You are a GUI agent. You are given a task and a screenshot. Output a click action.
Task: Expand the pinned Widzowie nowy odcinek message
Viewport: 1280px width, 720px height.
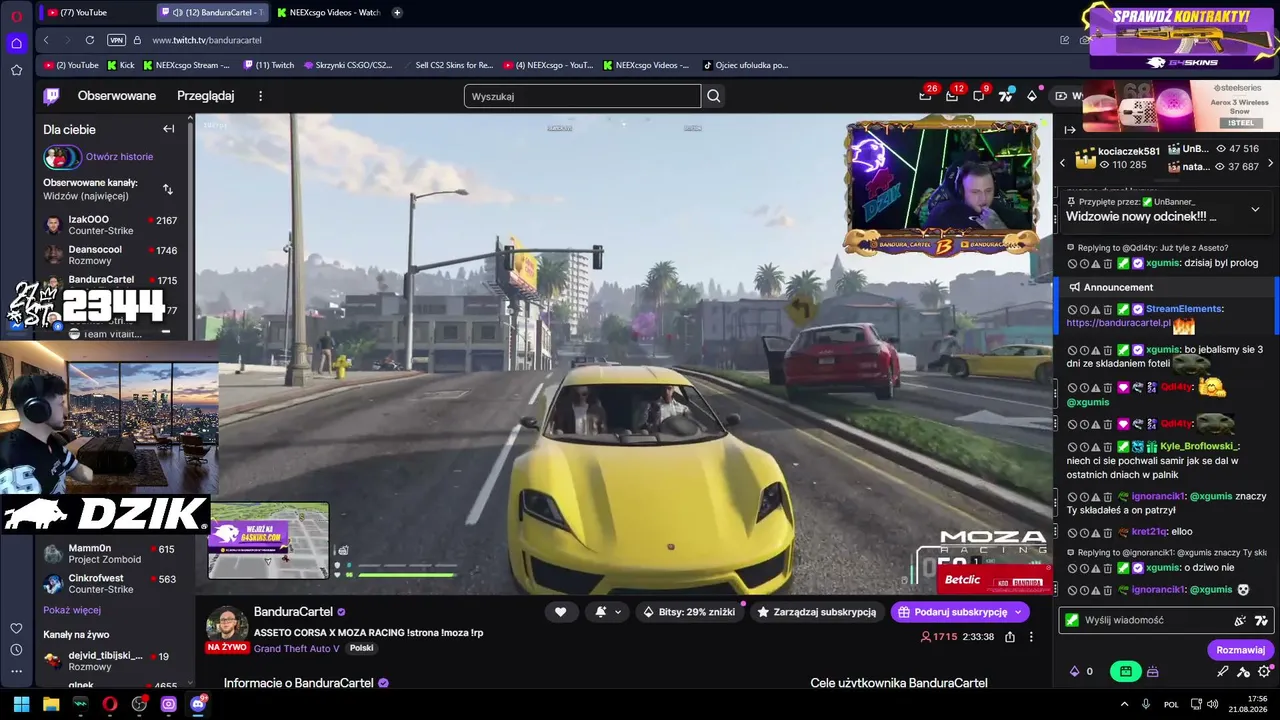coord(1255,209)
